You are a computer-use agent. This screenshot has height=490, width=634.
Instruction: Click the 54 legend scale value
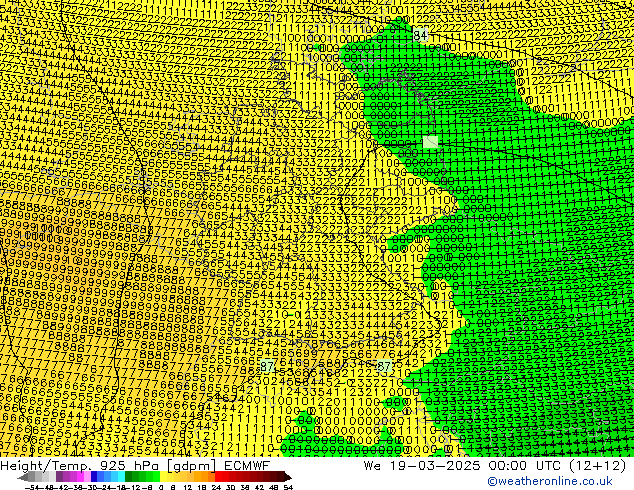click(x=288, y=487)
